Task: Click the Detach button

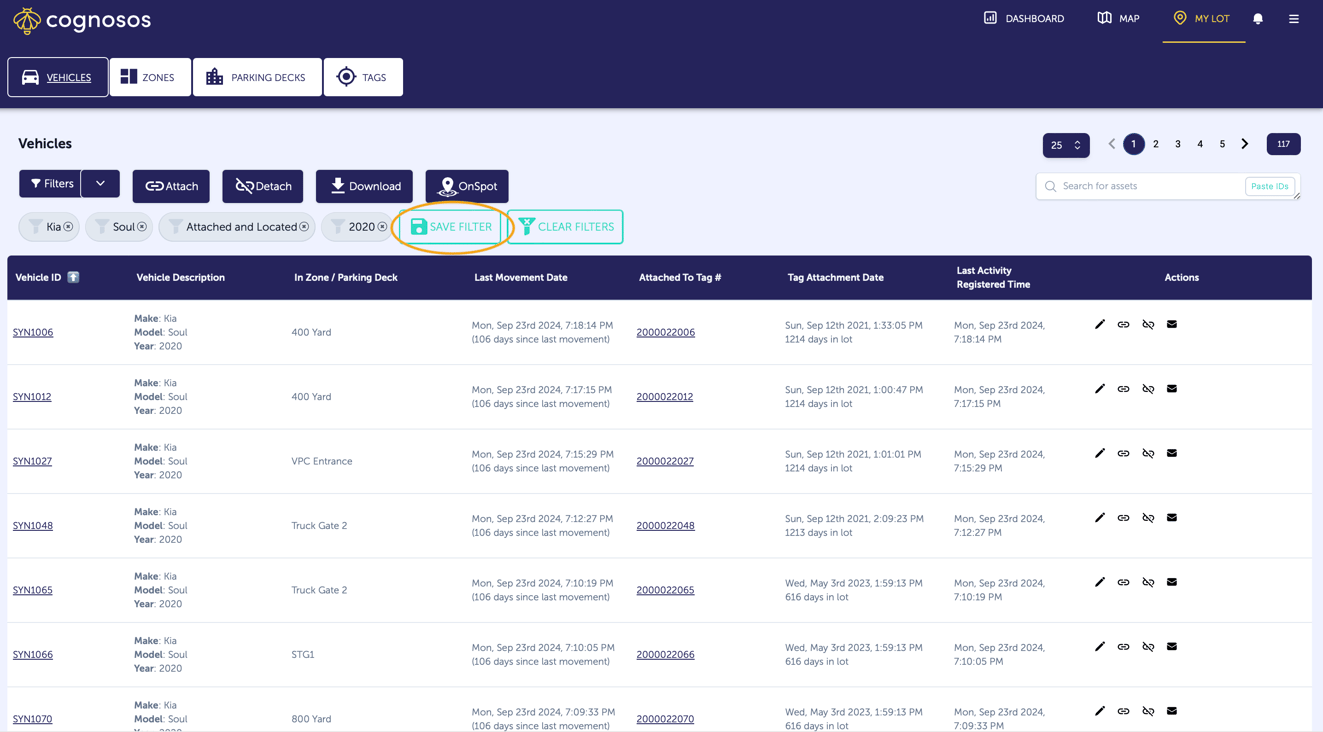Action: pyautogui.click(x=263, y=186)
